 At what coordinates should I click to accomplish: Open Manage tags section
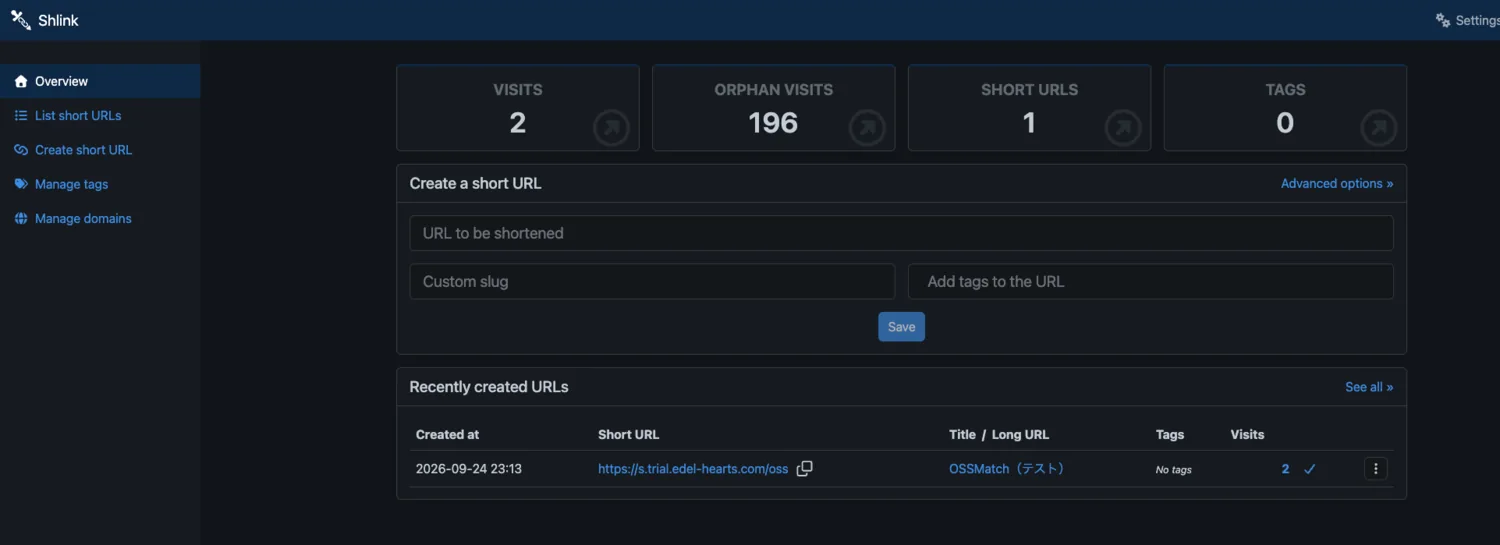tap(100, 184)
